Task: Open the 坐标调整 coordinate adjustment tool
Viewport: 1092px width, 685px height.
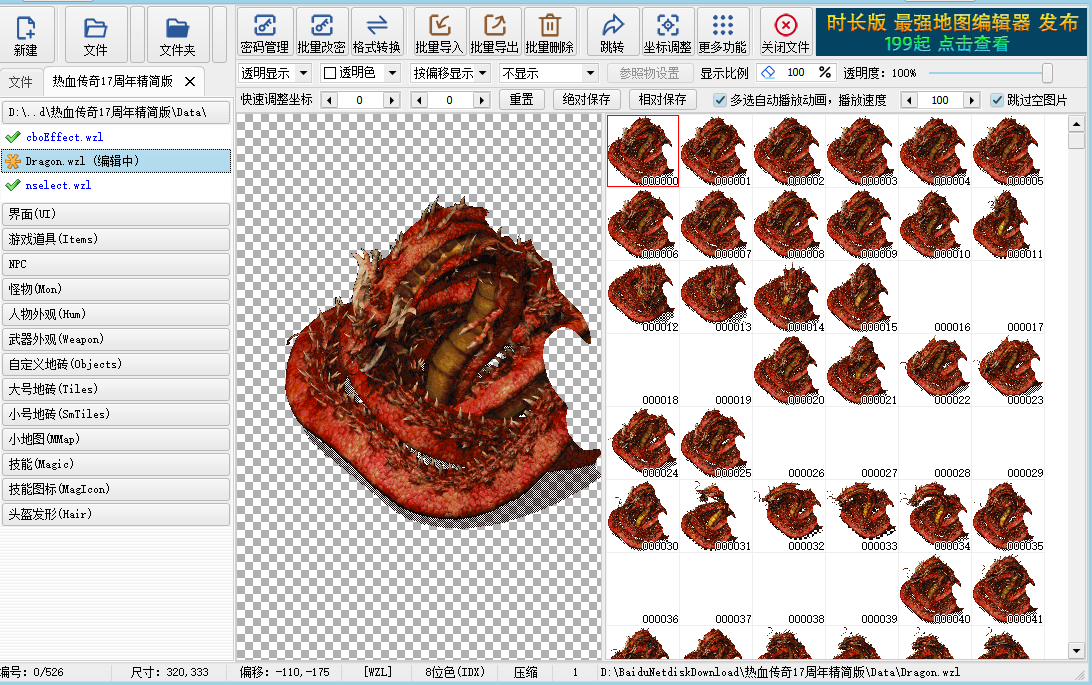Action: 667,33
